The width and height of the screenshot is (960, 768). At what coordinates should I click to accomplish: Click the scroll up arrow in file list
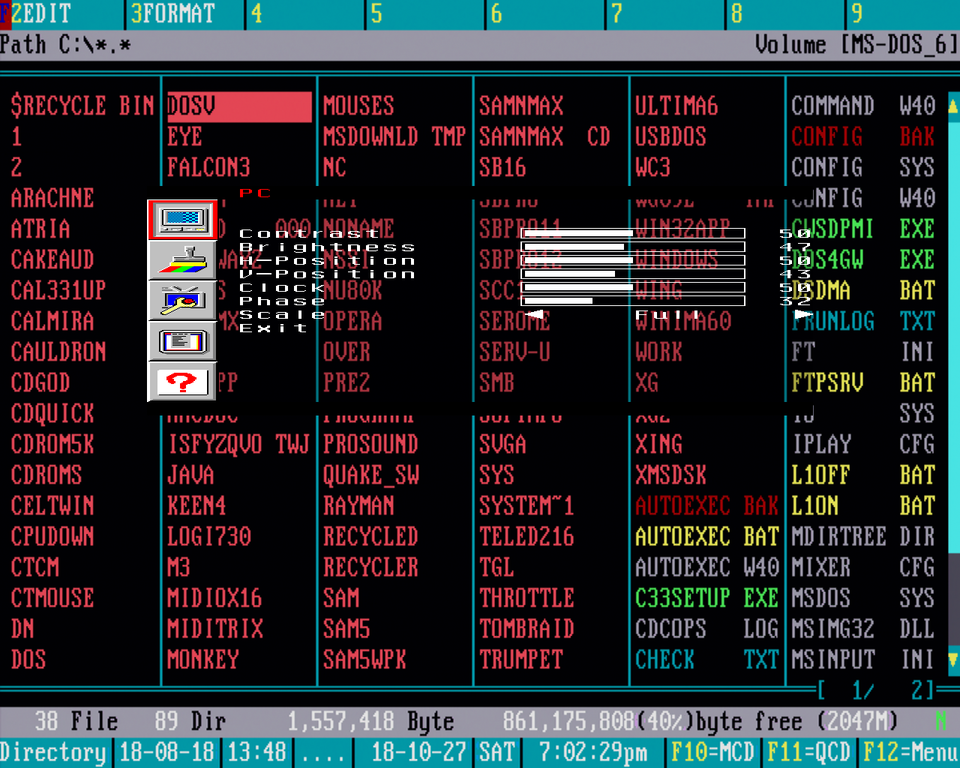point(953,107)
